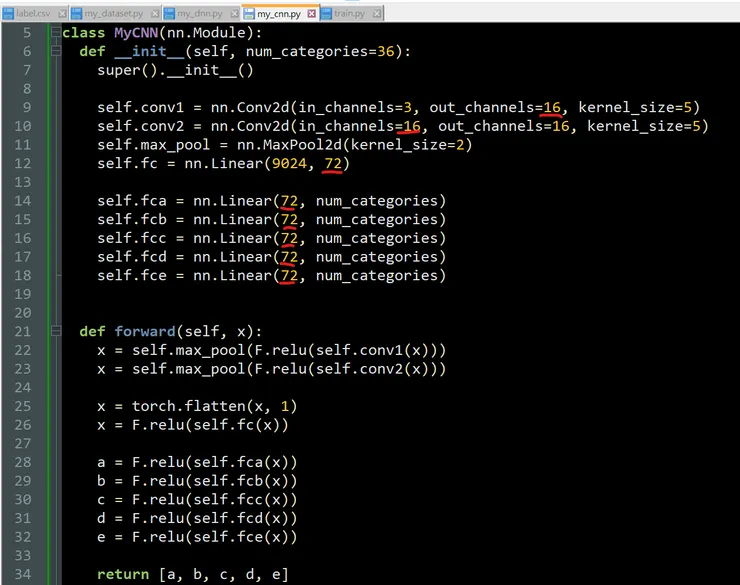
Task: Close the active my_cnn.py tab
Action: pos(311,14)
